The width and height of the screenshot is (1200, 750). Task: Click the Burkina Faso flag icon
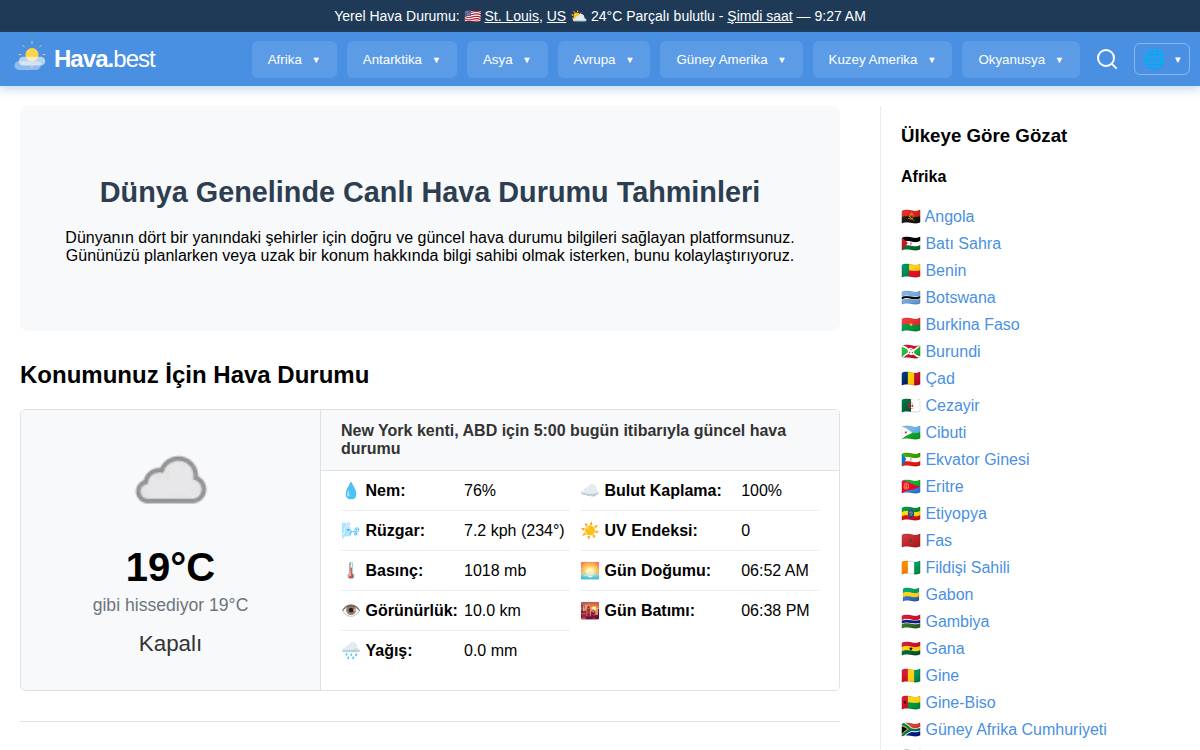tap(910, 325)
